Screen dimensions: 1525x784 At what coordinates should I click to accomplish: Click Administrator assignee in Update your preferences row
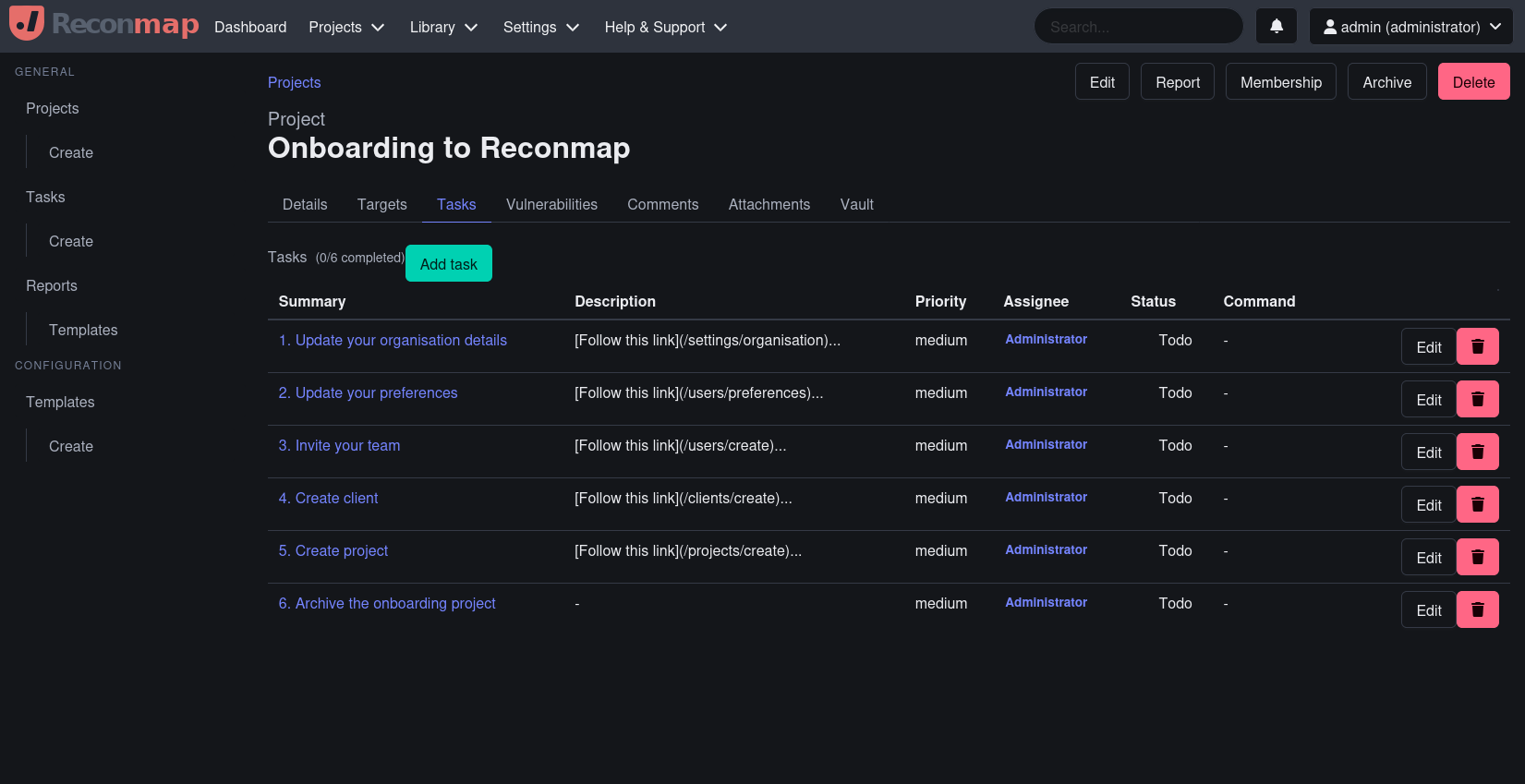point(1046,392)
